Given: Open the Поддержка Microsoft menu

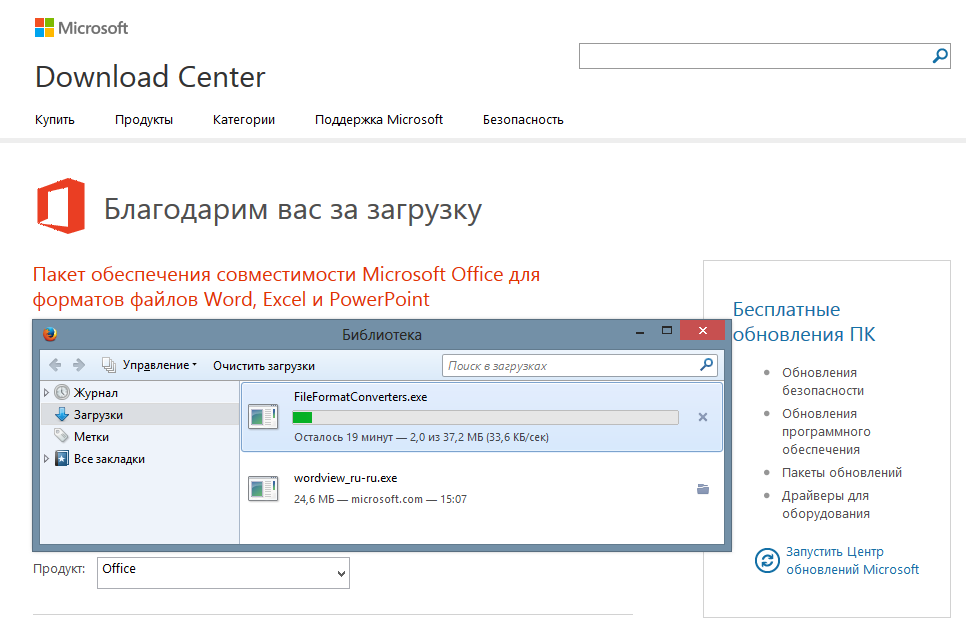Looking at the screenshot, I should 378,119.
